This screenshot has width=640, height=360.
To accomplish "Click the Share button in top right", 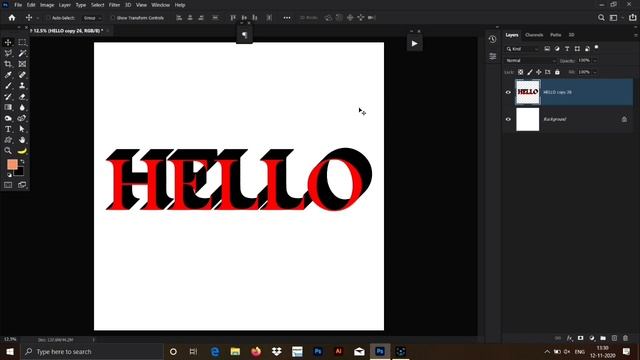I will pos(633,17).
